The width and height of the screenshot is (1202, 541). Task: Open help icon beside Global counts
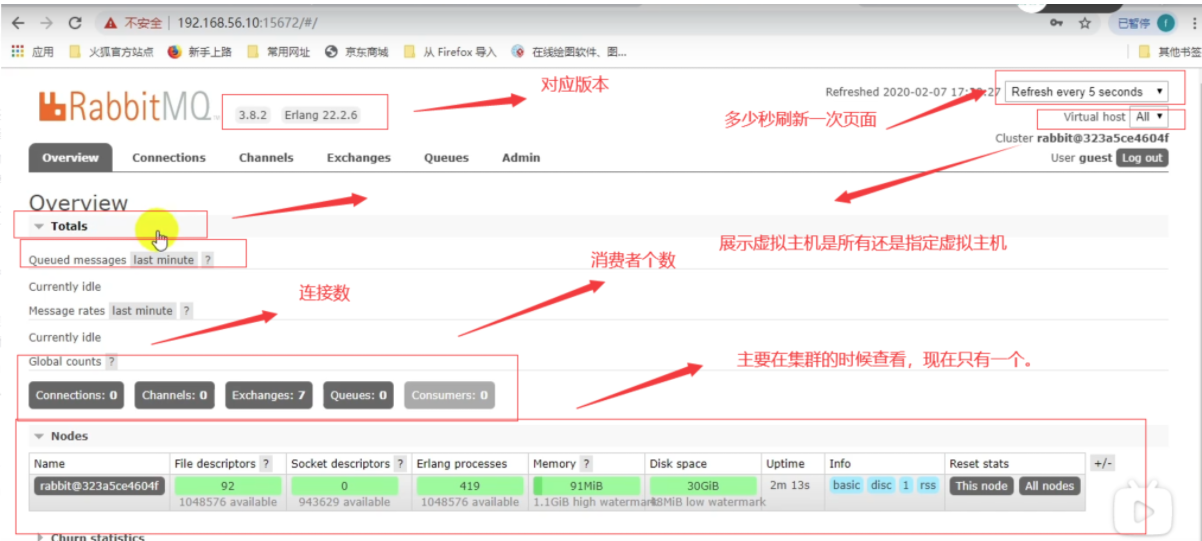coord(111,362)
